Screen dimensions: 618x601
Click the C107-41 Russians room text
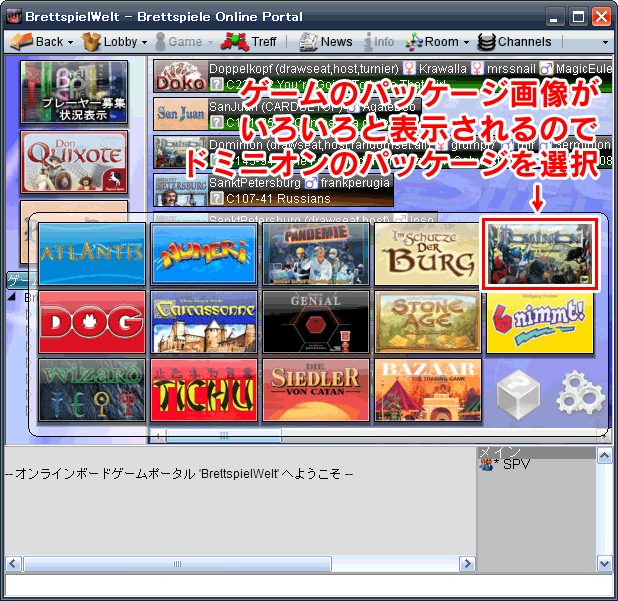pyautogui.click(x=278, y=199)
